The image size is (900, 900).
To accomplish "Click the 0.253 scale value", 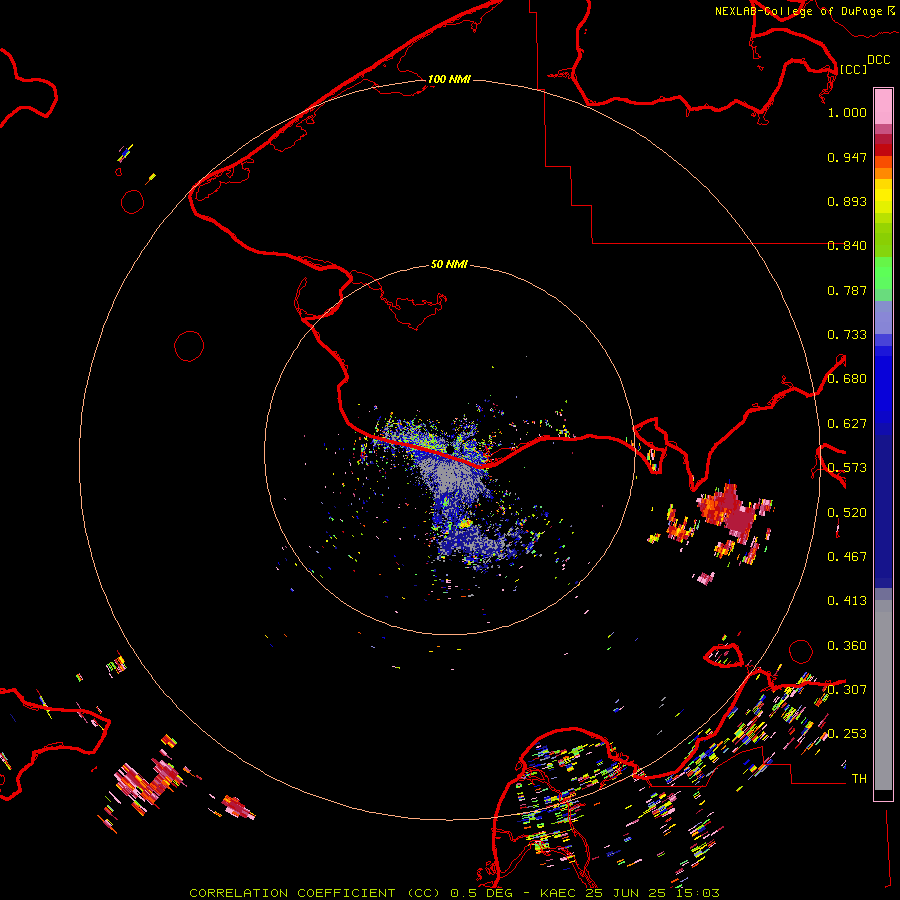I will pyautogui.click(x=847, y=734).
